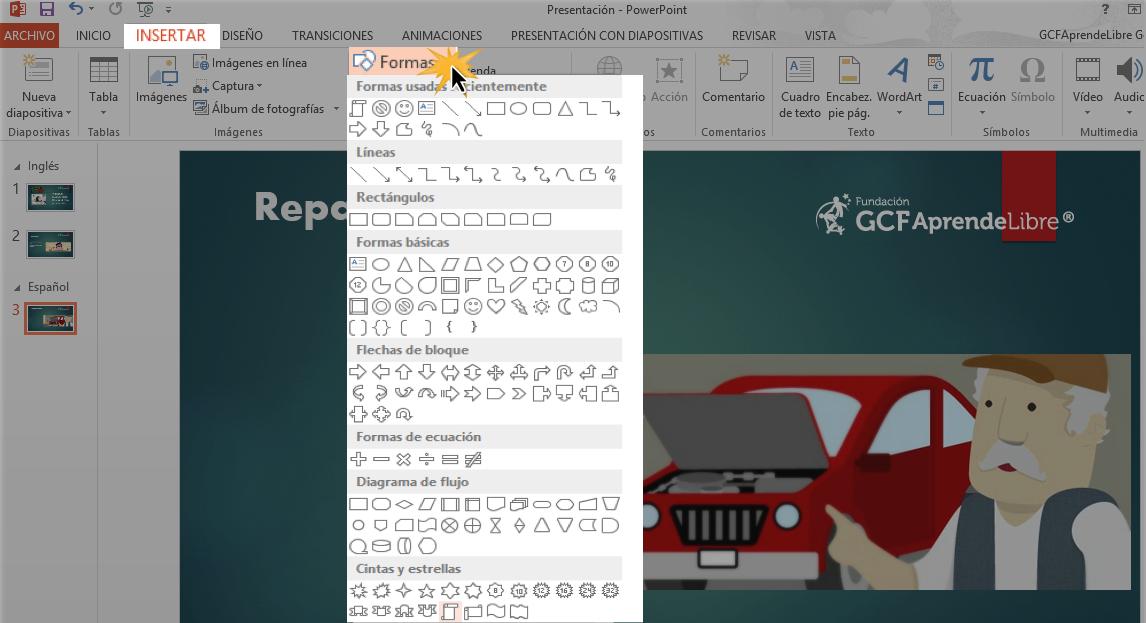This screenshot has width=1146, height=623.
Task: Select the not-equal sign in Formas de ecuación
Action: (x=473, y=459)
